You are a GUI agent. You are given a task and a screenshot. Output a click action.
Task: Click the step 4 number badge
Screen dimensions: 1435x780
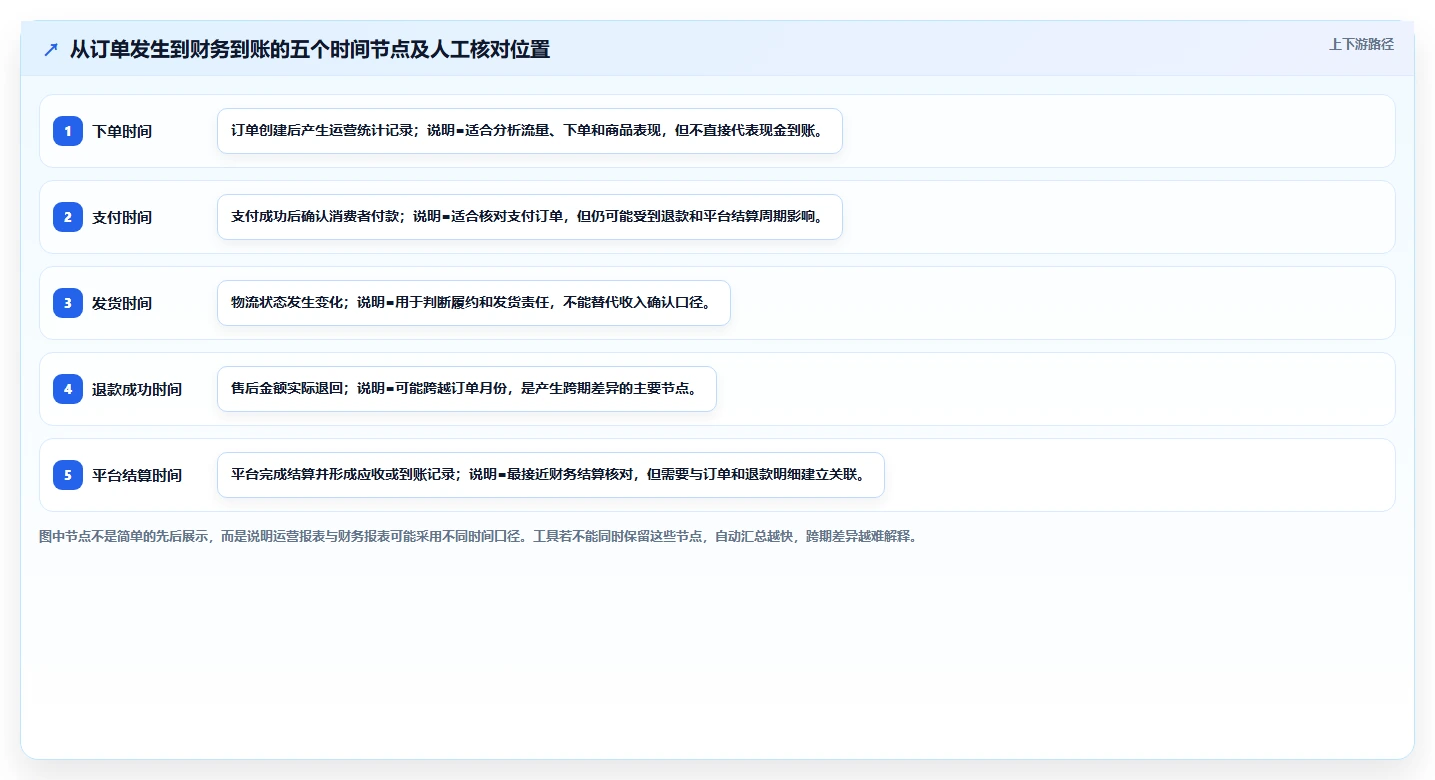[x=68, y=388]
